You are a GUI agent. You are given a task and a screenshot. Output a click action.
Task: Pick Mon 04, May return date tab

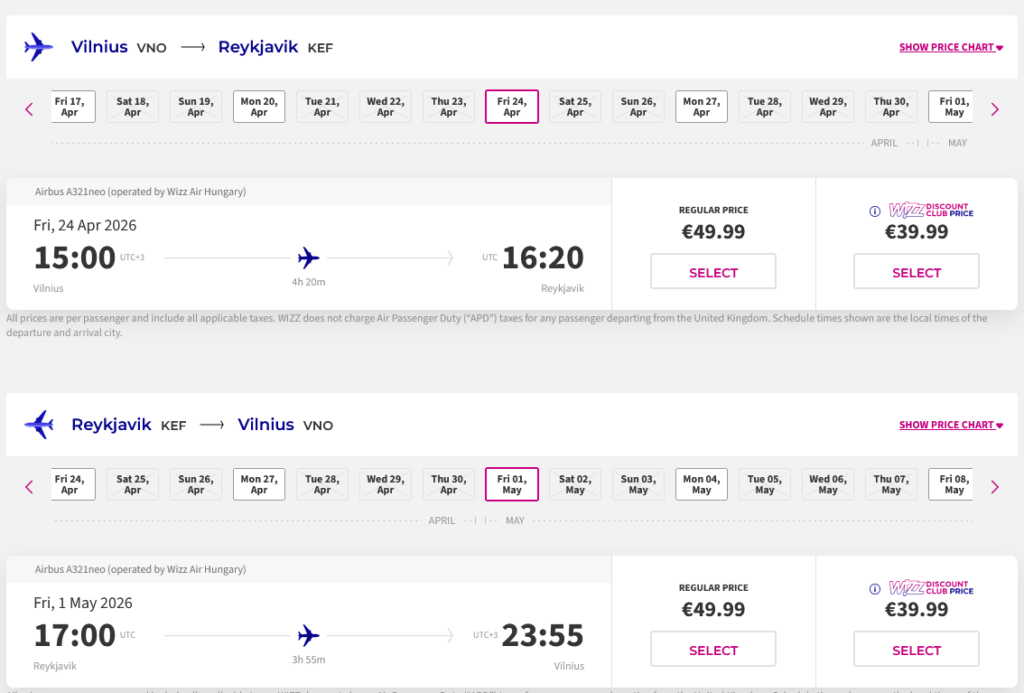pyautogui.click(x=701, y=484)
